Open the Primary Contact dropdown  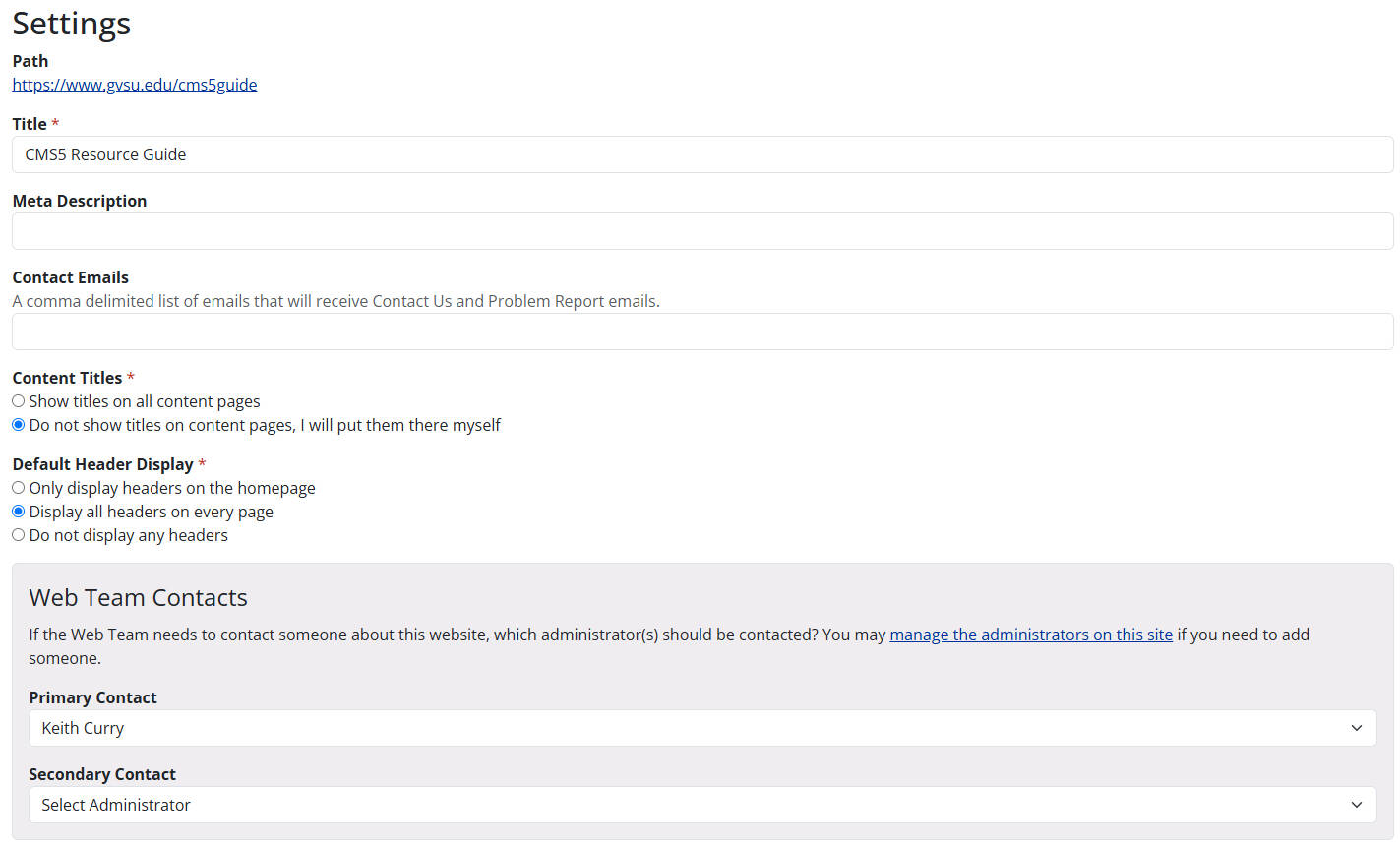[x=701, y=728]
